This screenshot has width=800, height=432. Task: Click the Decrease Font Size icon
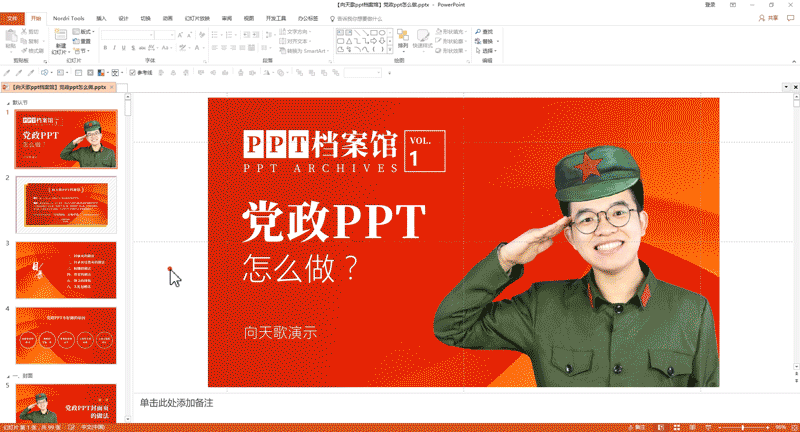pos(189,35)
